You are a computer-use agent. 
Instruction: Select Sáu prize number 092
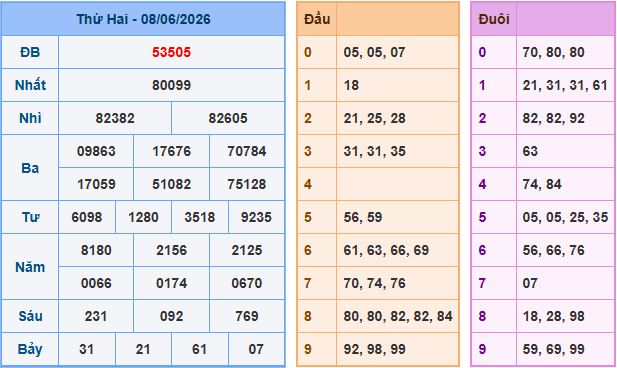tap(172, 316)
